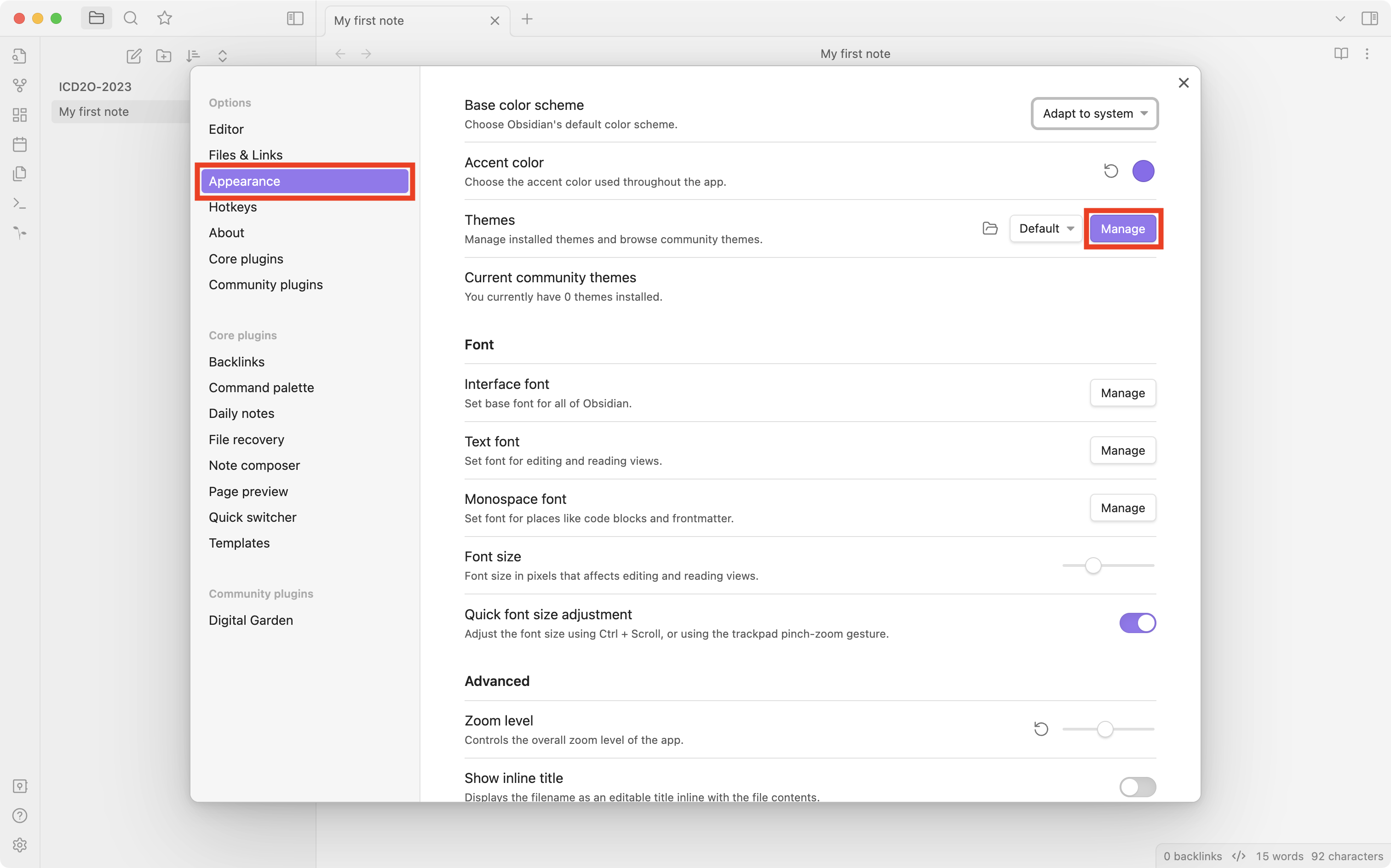Restore default accent color icon
The width and height of the screenshot is (1391, 868).
[x=1111, y=171]
